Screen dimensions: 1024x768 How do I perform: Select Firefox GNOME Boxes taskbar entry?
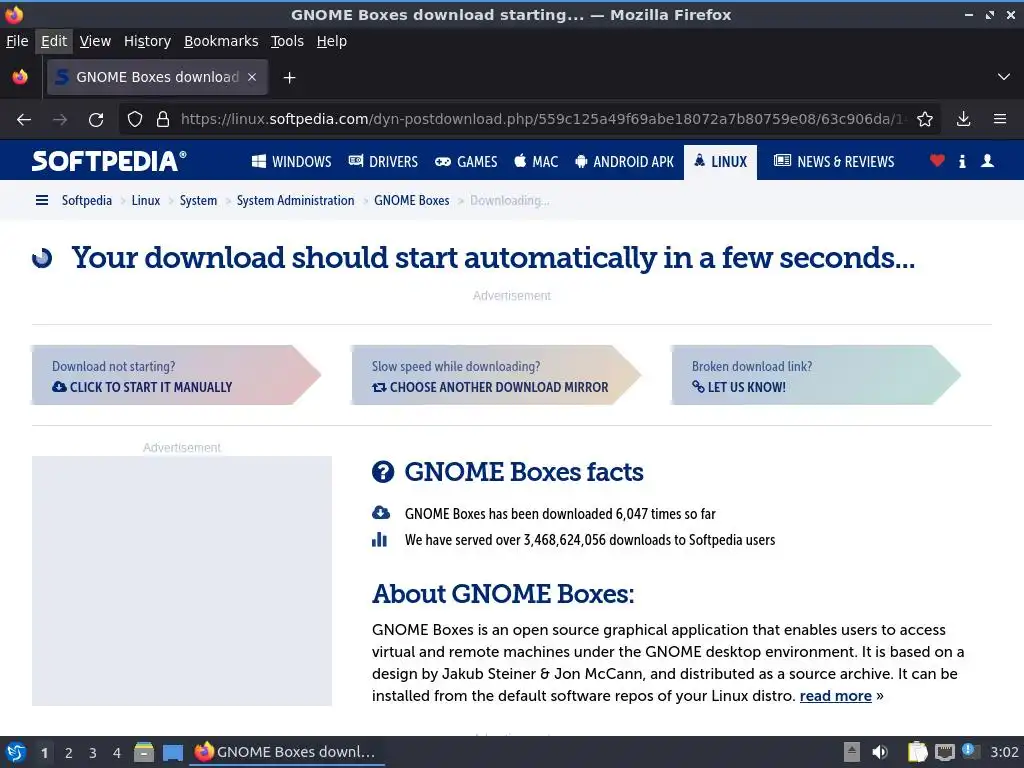click(287, 752)
